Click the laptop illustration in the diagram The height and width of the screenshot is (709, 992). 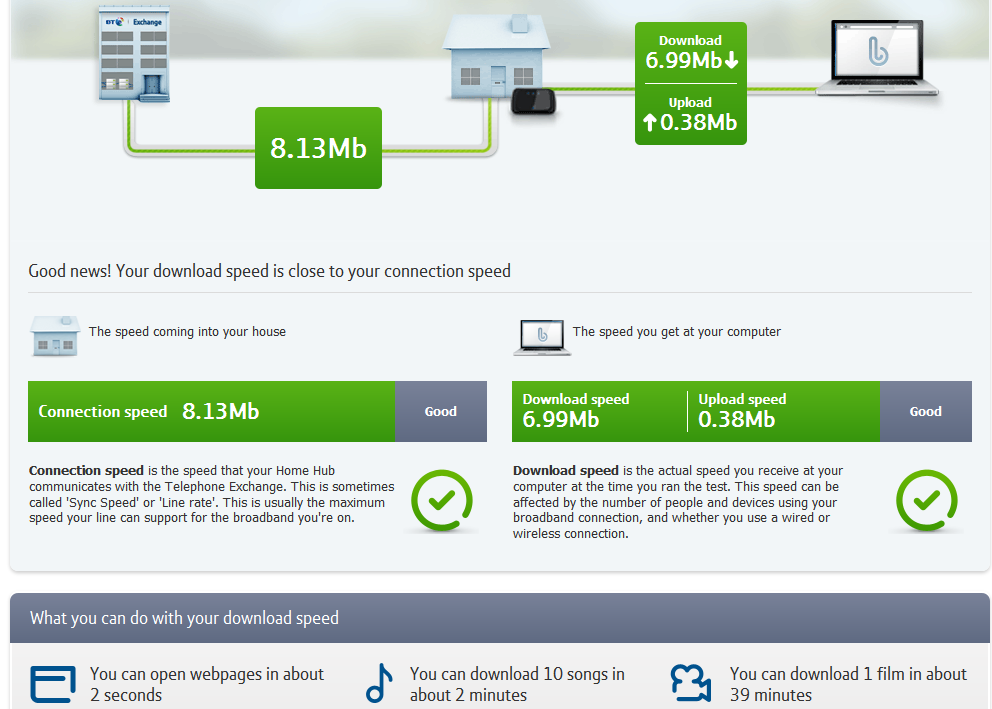pos(877,61)
